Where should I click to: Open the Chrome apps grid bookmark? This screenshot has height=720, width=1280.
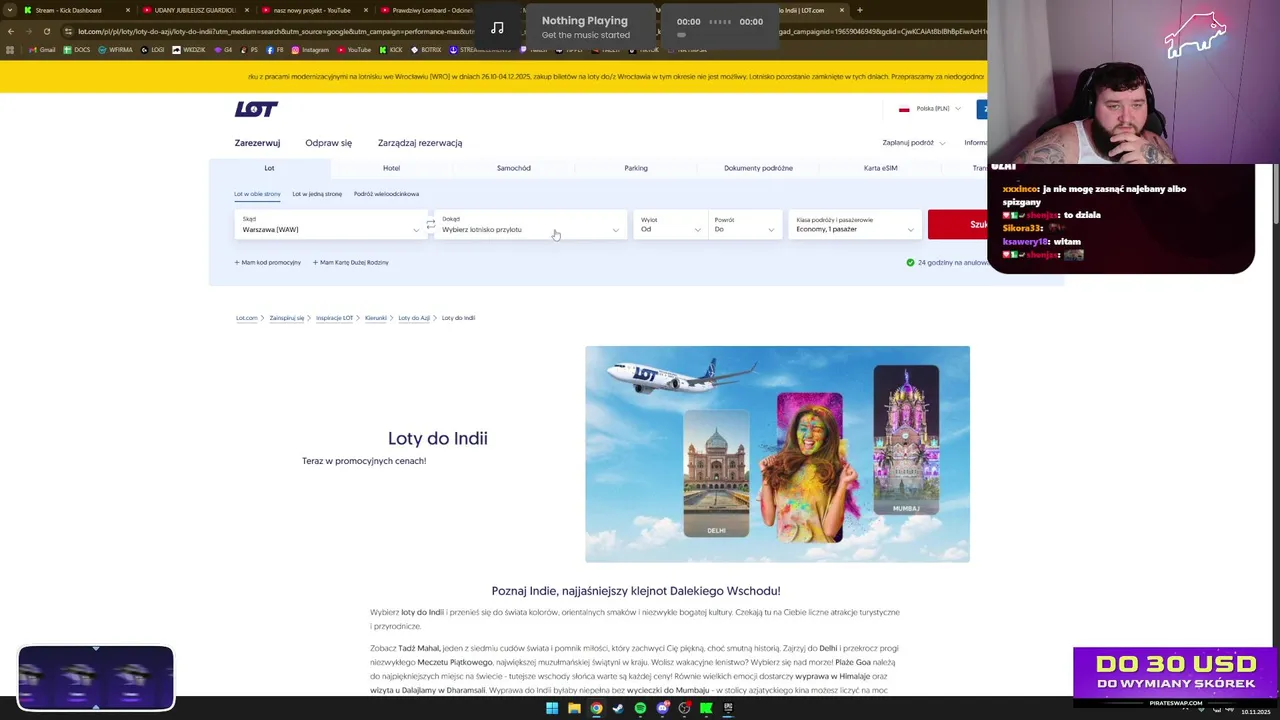tap(11, 50)
